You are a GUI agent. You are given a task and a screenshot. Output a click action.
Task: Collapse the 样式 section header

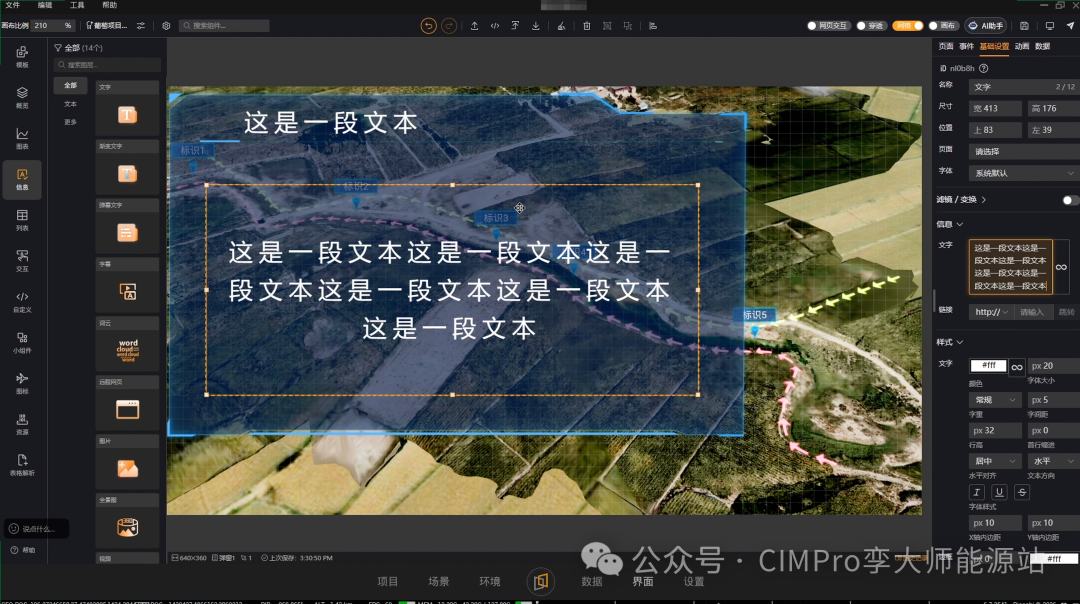click(950, 342)
